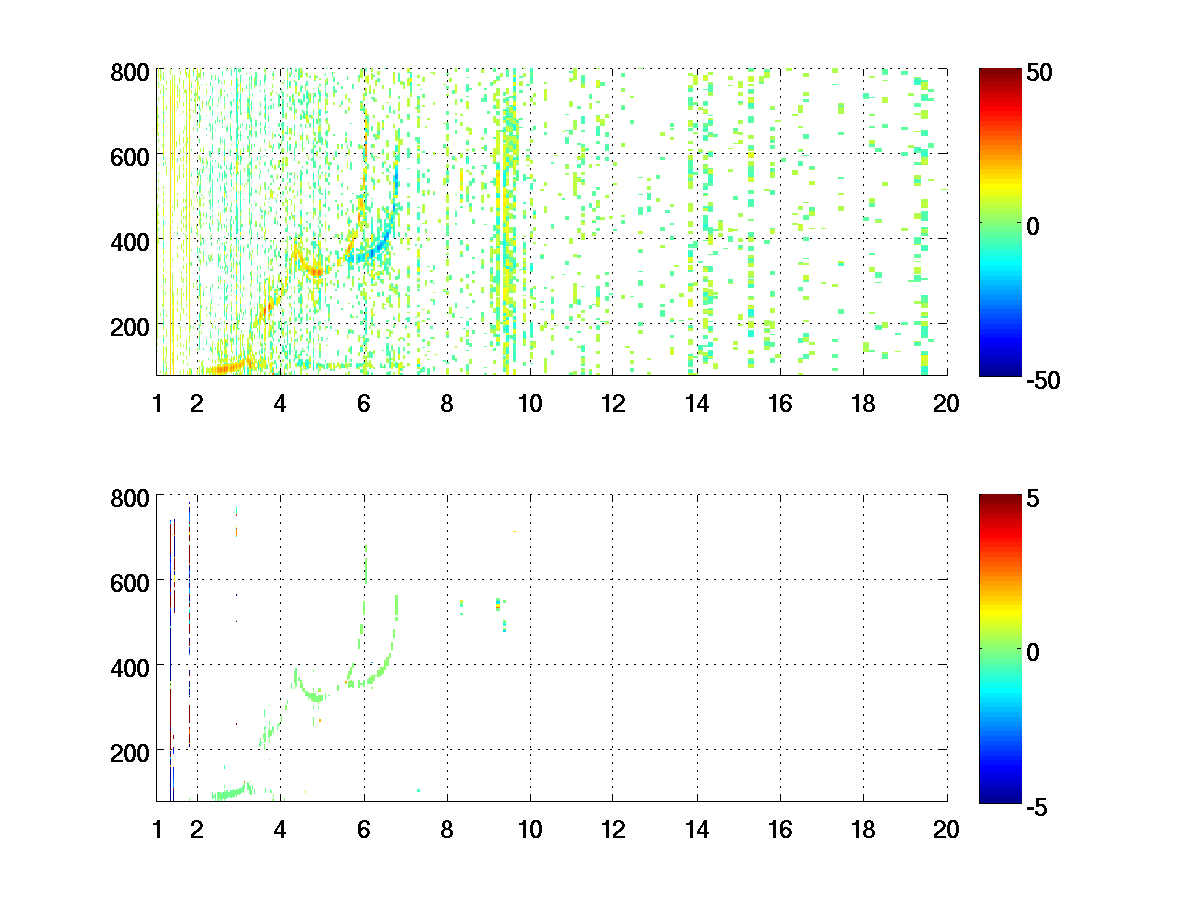Click x-axis label 20 on lower plot
The image size is (1200, 900).
coord(946,829)
